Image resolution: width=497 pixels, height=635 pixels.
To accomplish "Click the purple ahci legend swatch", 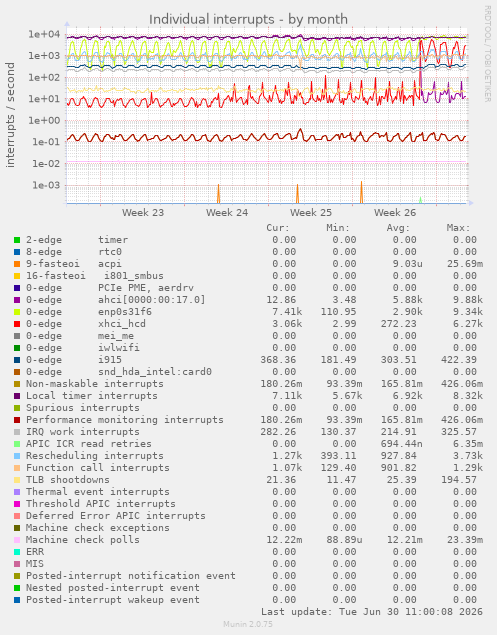I will click(17, 300).
